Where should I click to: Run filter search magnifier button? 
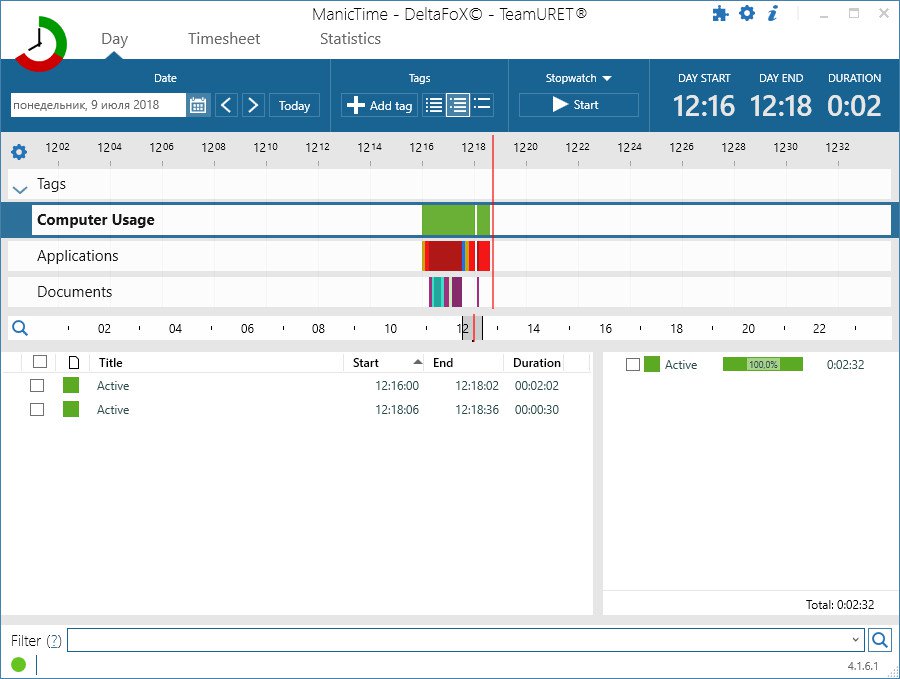click(879, 639)
